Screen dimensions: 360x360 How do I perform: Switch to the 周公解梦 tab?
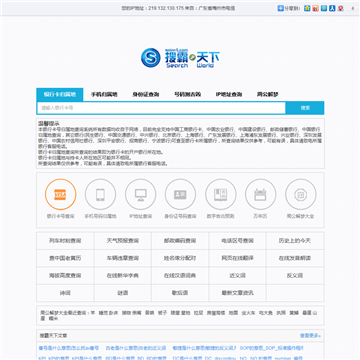pos(268,94)
